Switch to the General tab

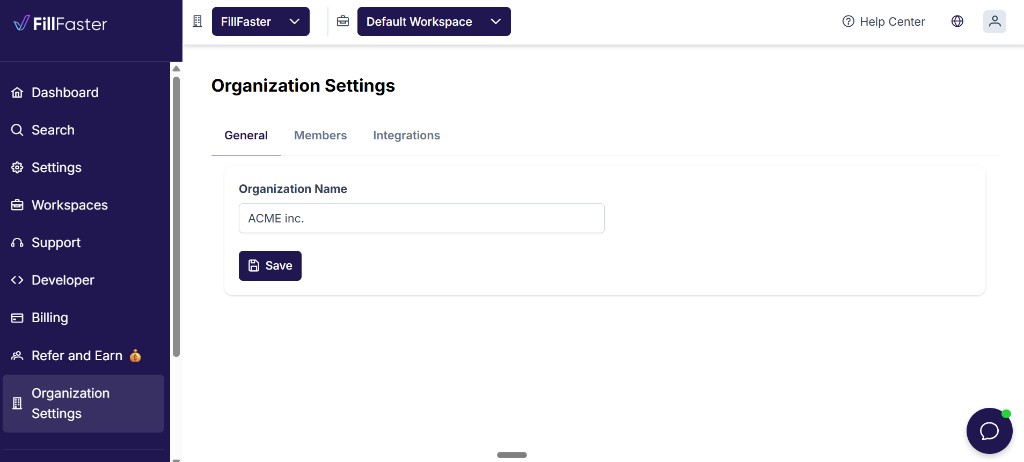click(246, 136)
